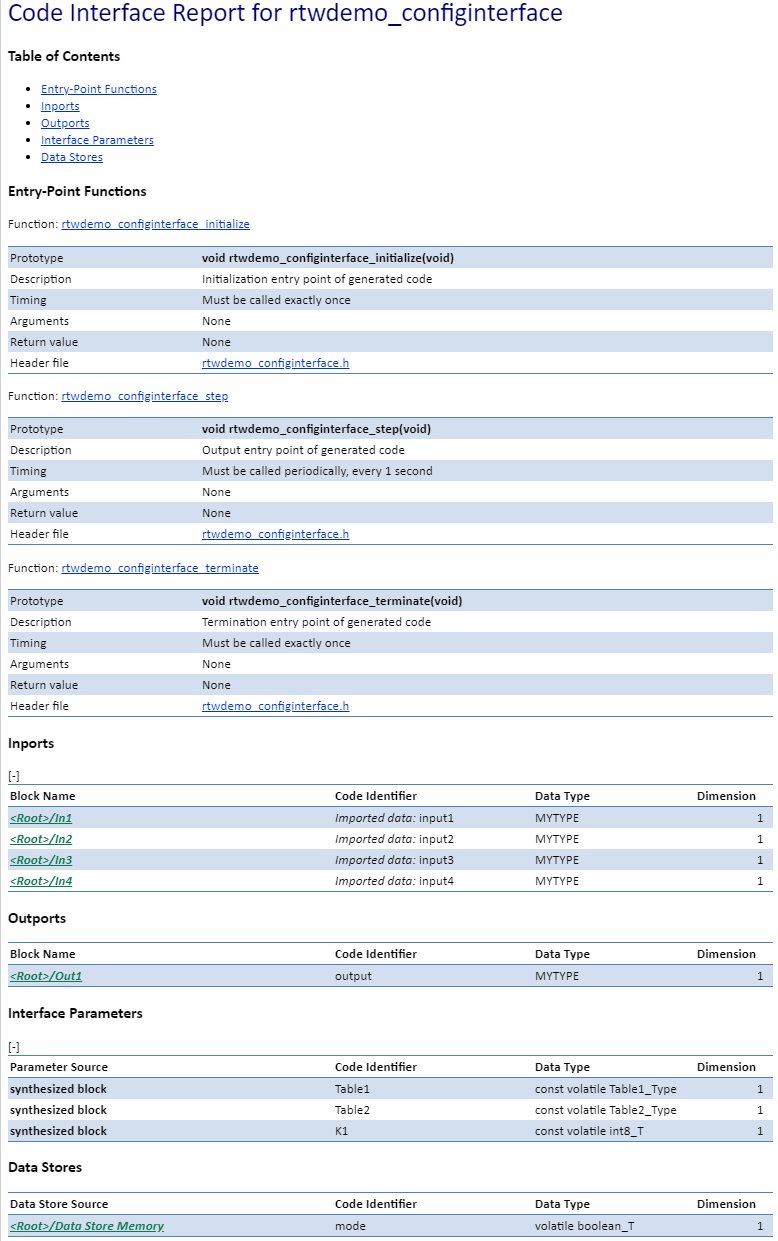Open <Root>/Data Store Memory link
Screen dimensions: 778x1241
pyautogui.click(x=87, y=1226)
